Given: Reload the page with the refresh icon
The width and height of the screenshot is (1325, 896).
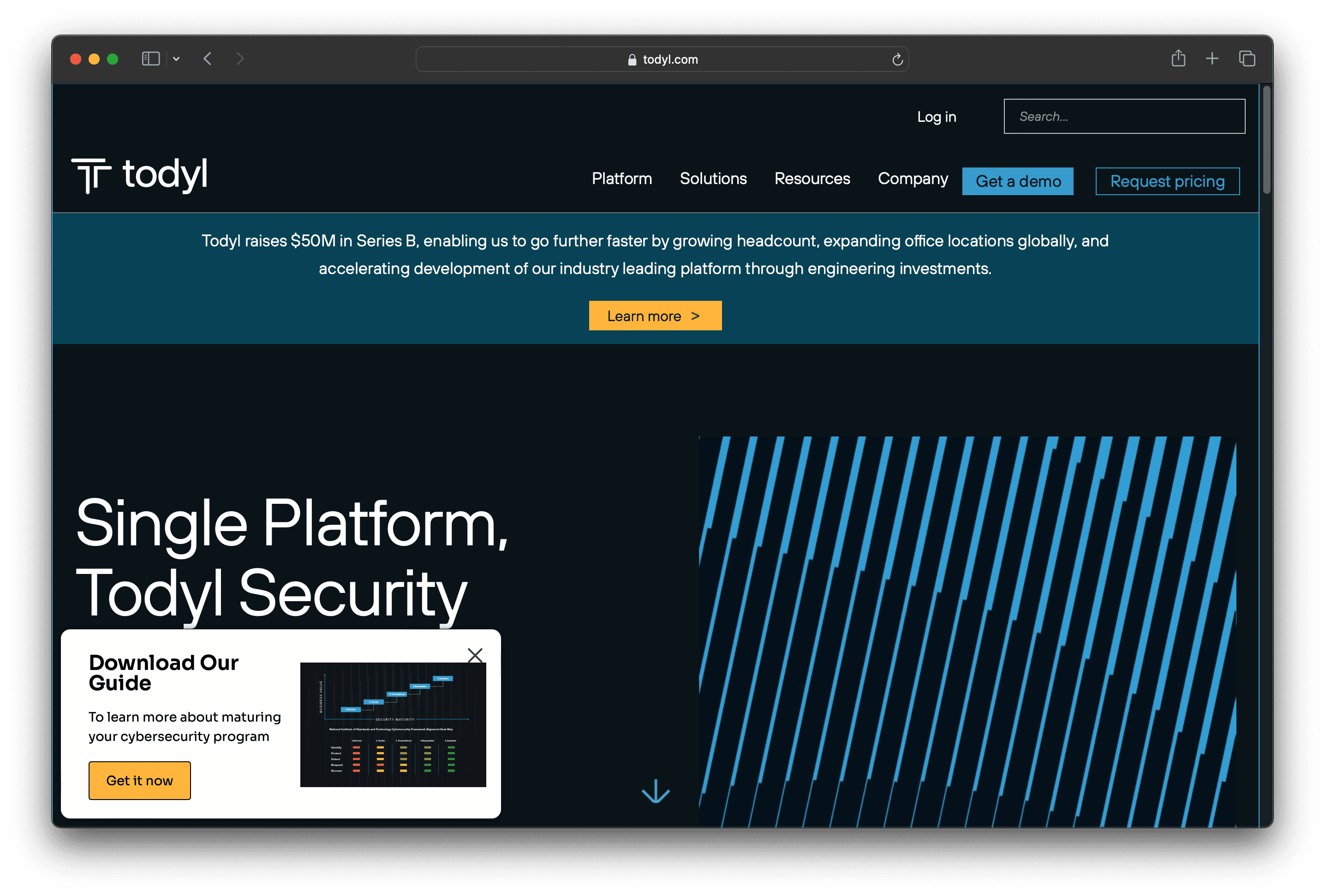Looking at the screenshot, I should click(x=897, y=60).
